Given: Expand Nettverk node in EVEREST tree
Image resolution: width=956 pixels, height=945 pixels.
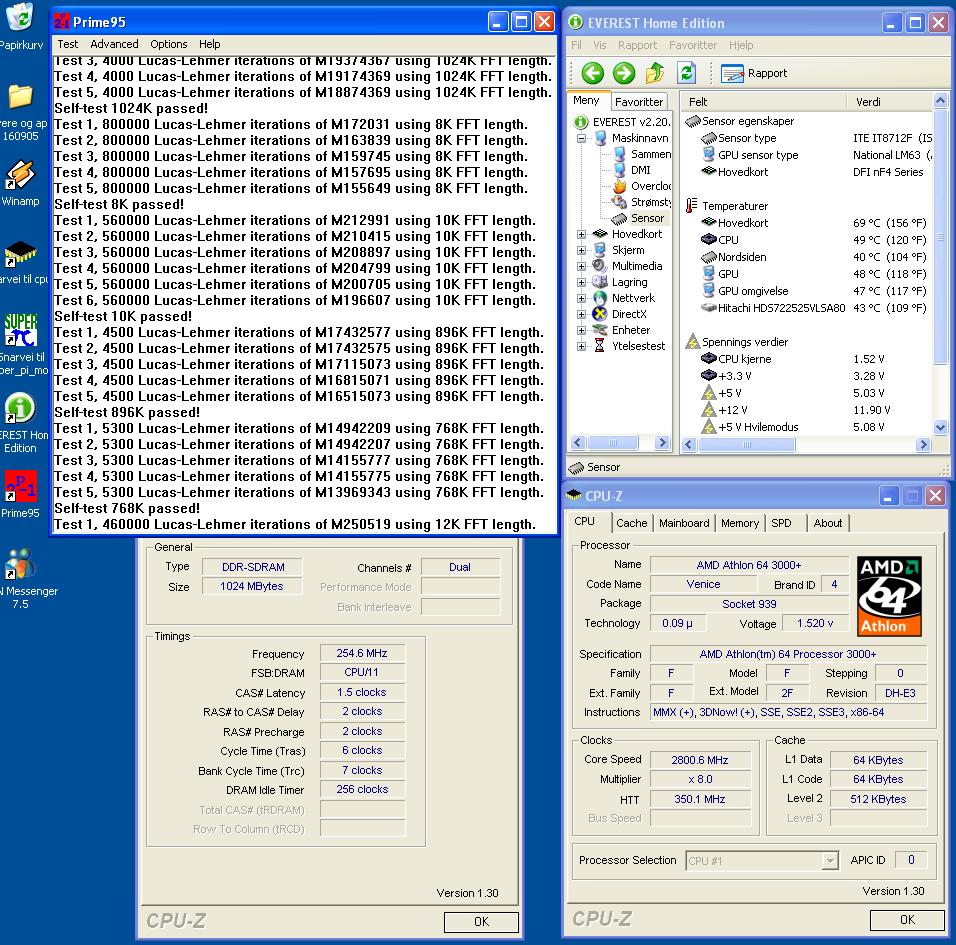Looking at the screenshot, I should 582,298.
